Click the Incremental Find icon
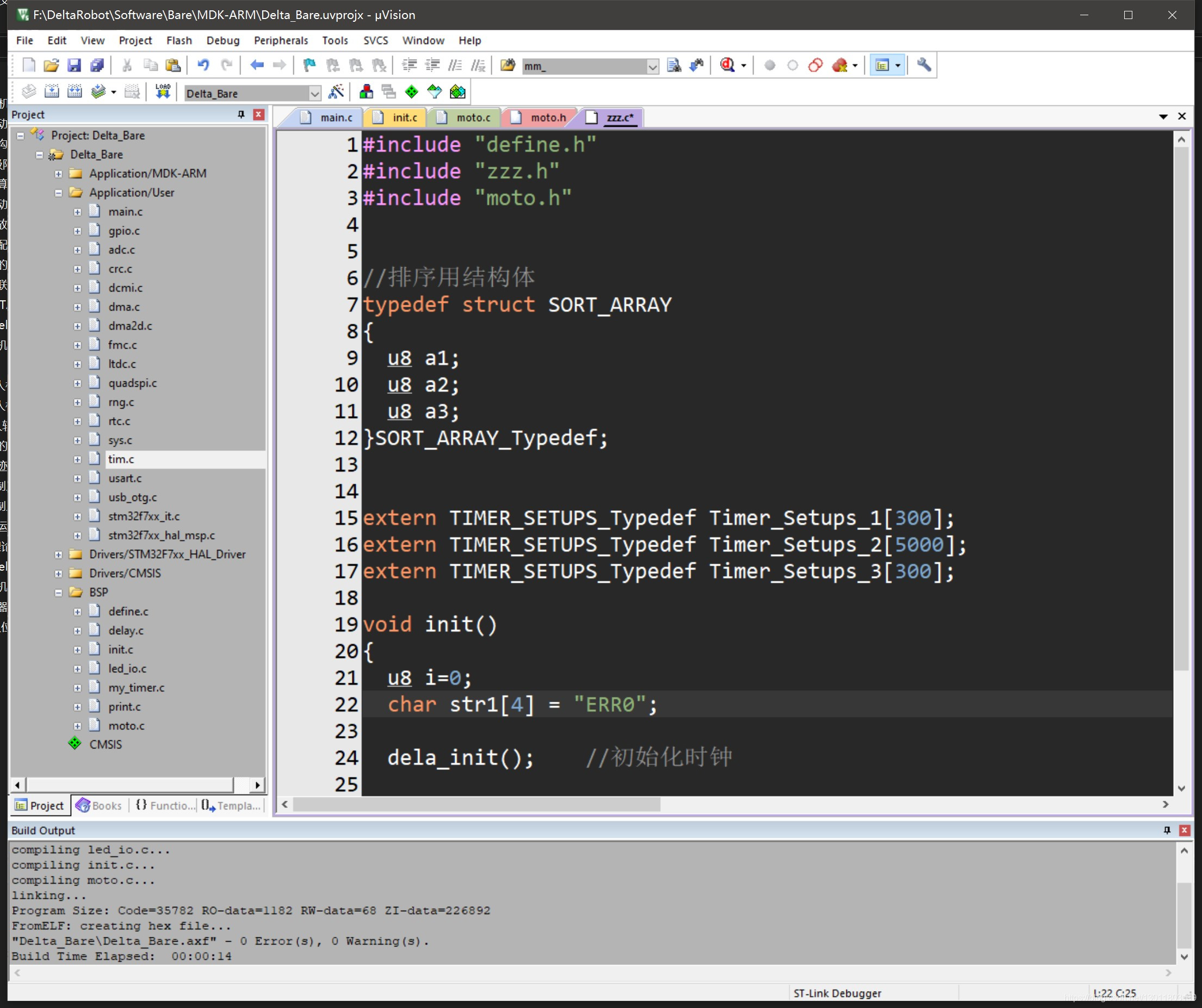 click(x=697, y=65)
